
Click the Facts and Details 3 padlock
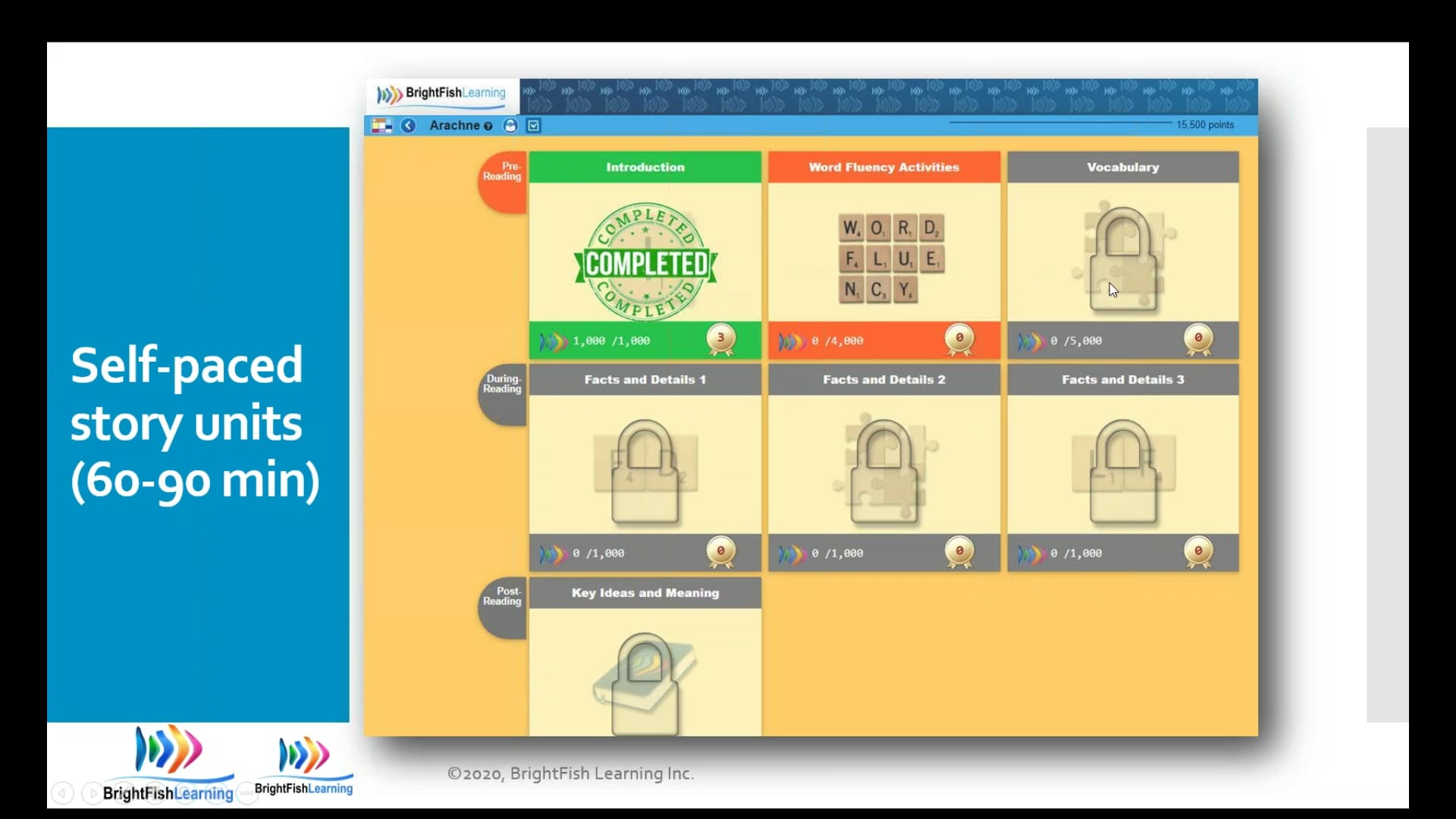[1123, 472]
